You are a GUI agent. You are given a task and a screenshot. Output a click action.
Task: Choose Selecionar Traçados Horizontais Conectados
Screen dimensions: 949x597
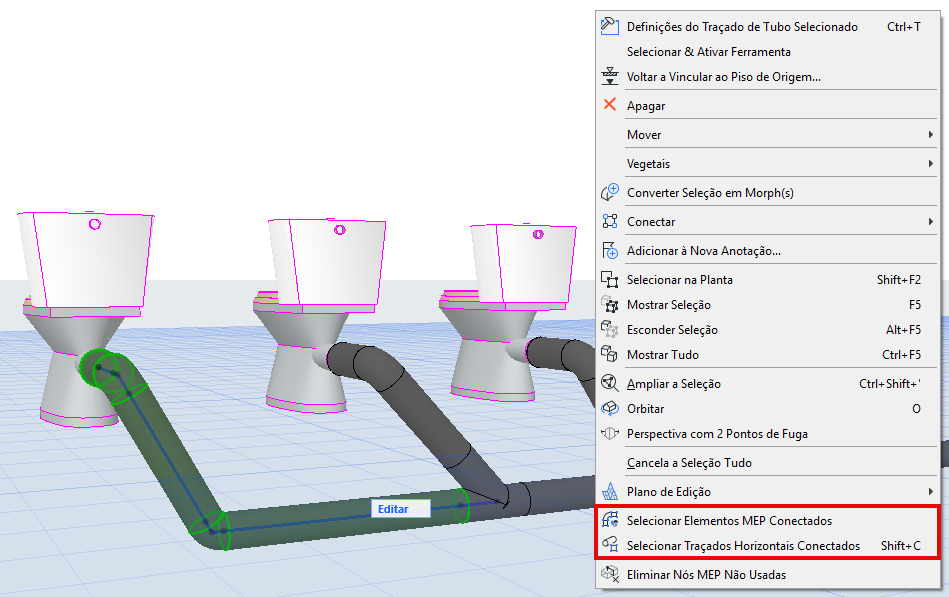pyautogui.click(x=767, y=546)
